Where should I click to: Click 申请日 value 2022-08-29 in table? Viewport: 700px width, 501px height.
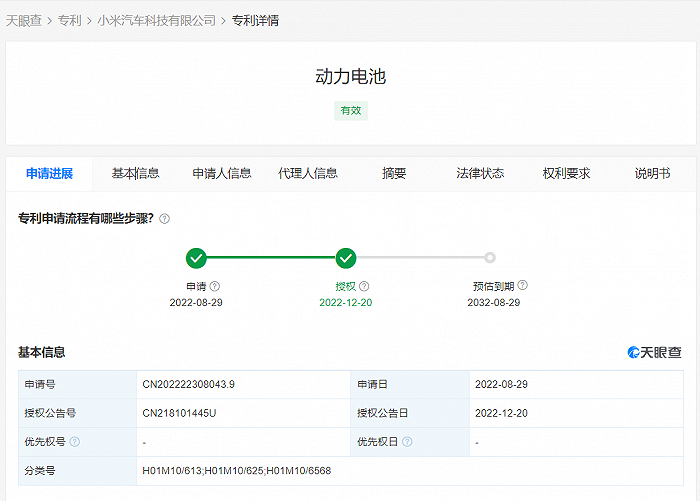tap(501, 384)
